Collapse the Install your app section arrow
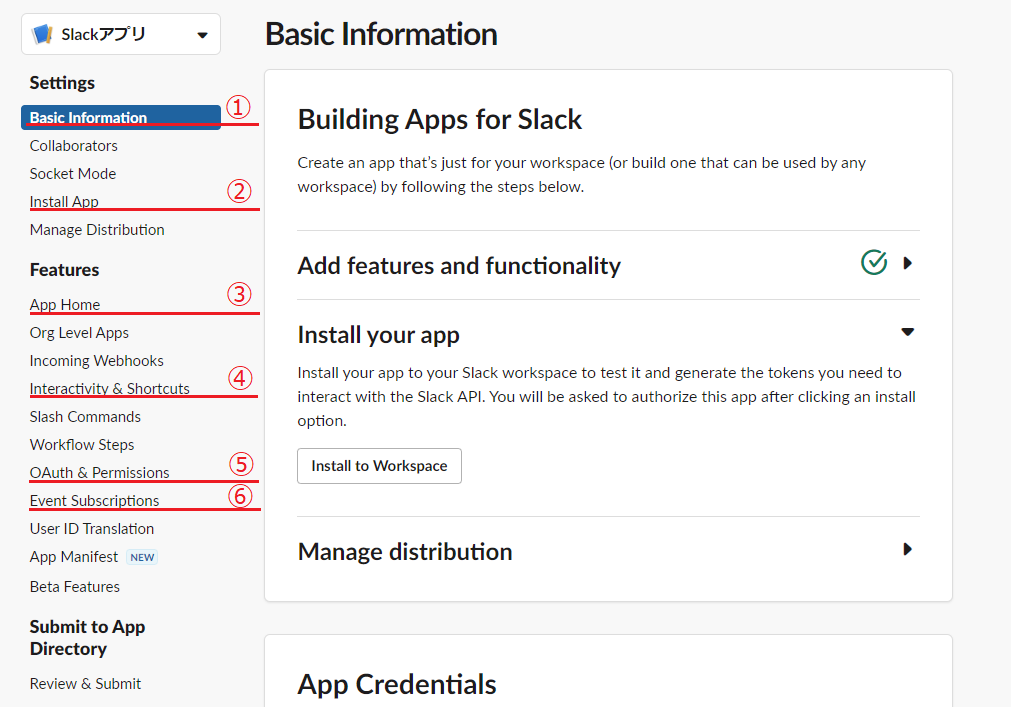 click(907, 332)
